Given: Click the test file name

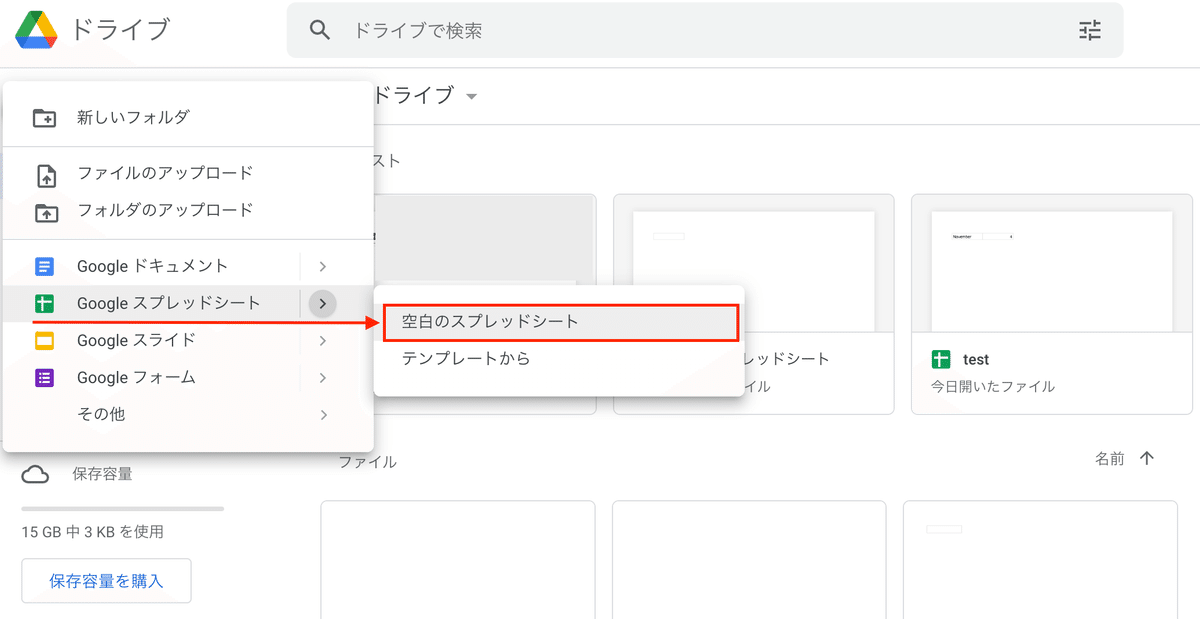Looking at the screenshot, I should coord(976,360).
